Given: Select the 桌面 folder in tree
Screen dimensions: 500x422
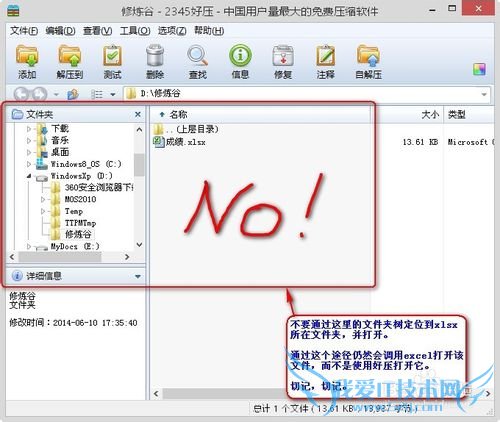Looking at the screenshot, I should click(60, 152).
